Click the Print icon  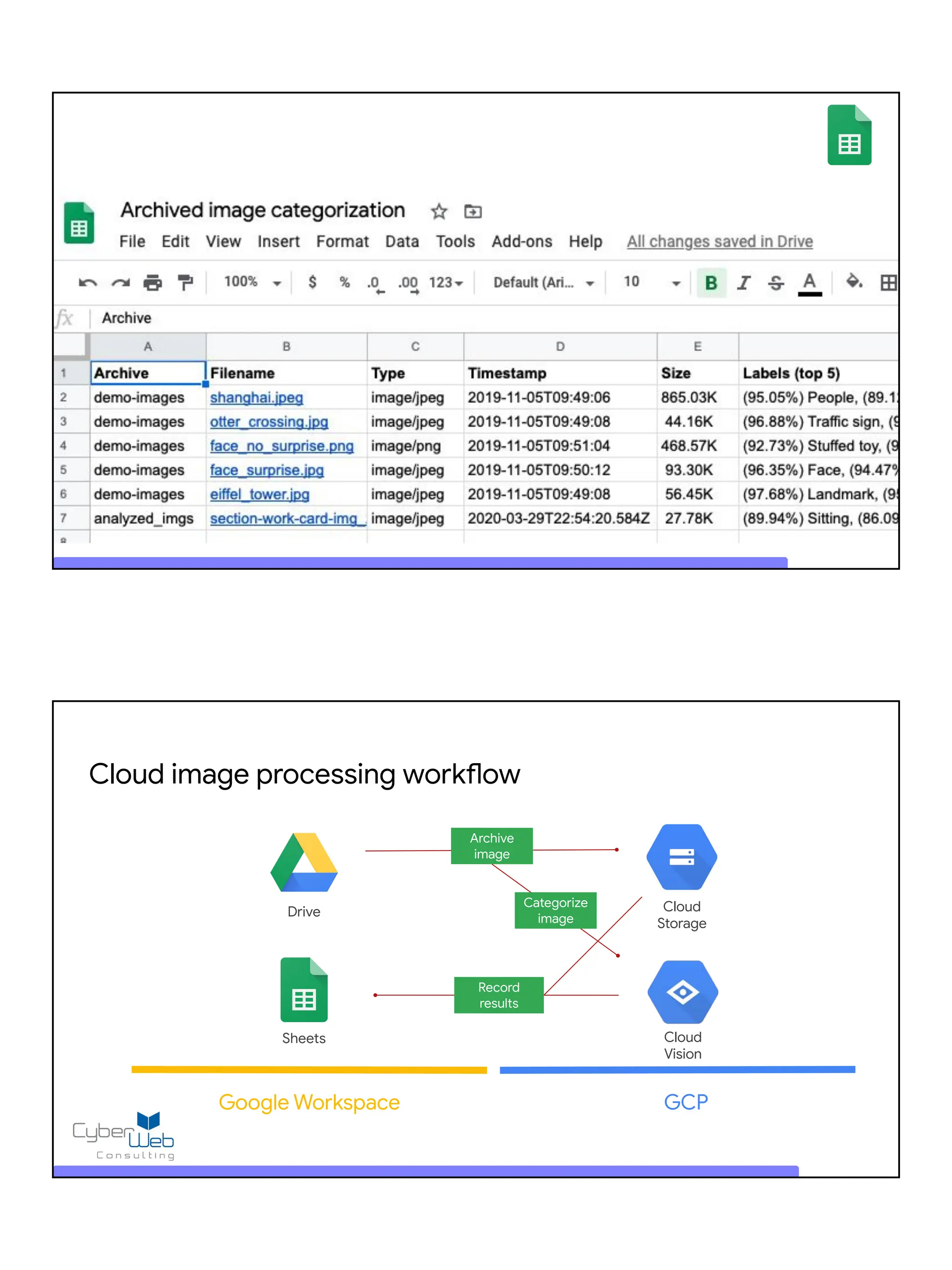[x=152, y=282]
